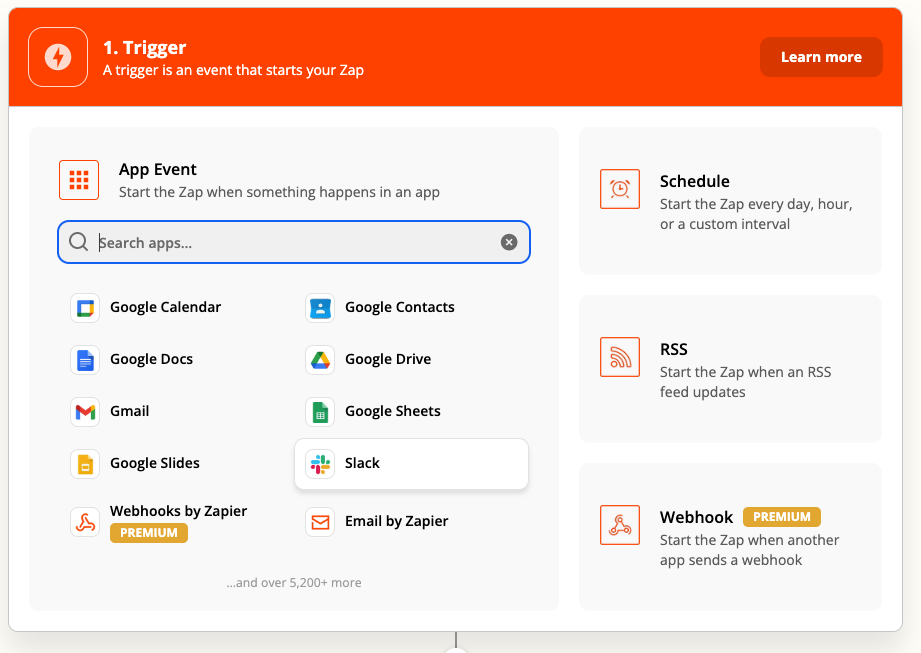
Task: Select the Google Contacts icon
Action: pyautogui.click(x=320, y=308)
